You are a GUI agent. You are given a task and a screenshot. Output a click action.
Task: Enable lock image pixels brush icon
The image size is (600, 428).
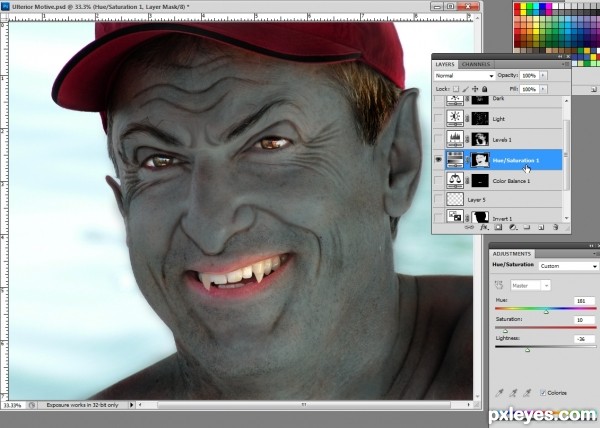pos(466,89)
